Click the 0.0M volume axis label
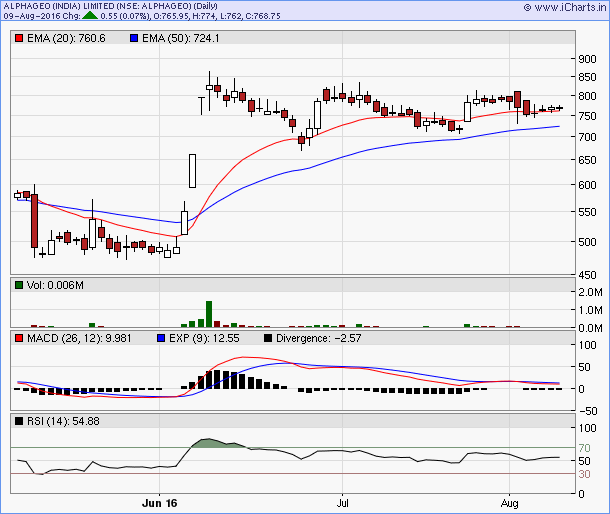Screen dimensions: 610x514 point(590,328)
